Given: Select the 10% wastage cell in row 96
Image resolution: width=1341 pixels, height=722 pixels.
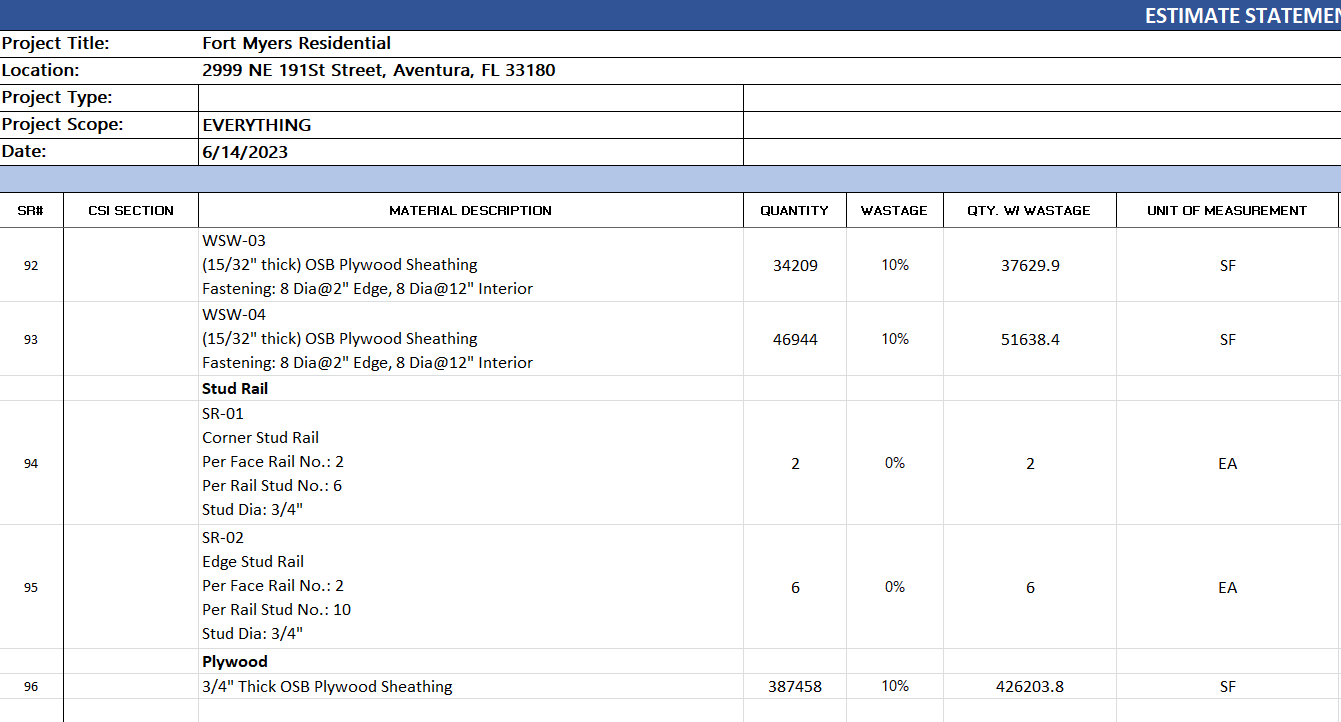Looking at the screenshot, I should pyautogui.click(x=895, y=686).
